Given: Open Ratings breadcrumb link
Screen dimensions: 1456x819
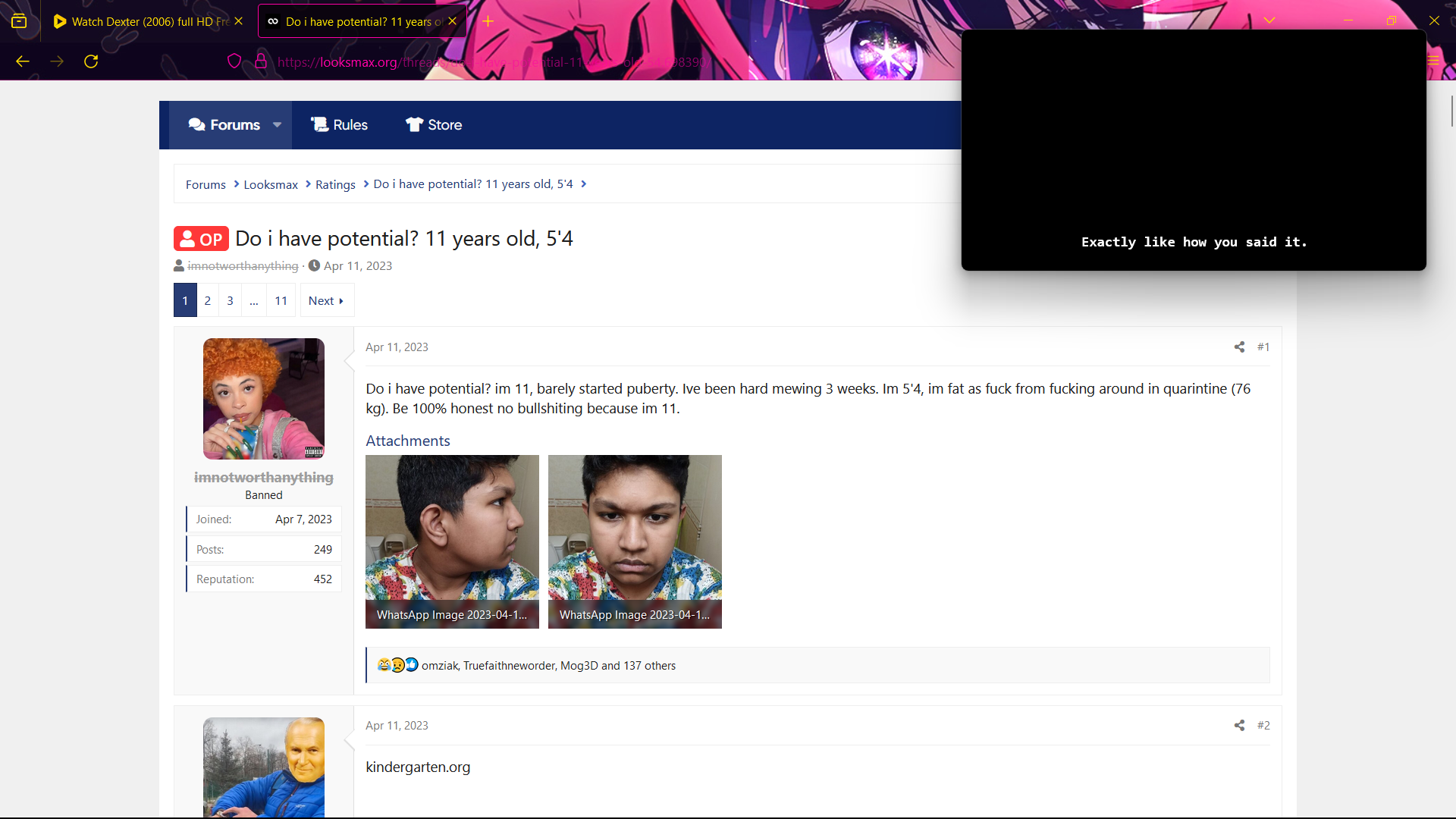Looking at the screenshot, I should point(335,184).
